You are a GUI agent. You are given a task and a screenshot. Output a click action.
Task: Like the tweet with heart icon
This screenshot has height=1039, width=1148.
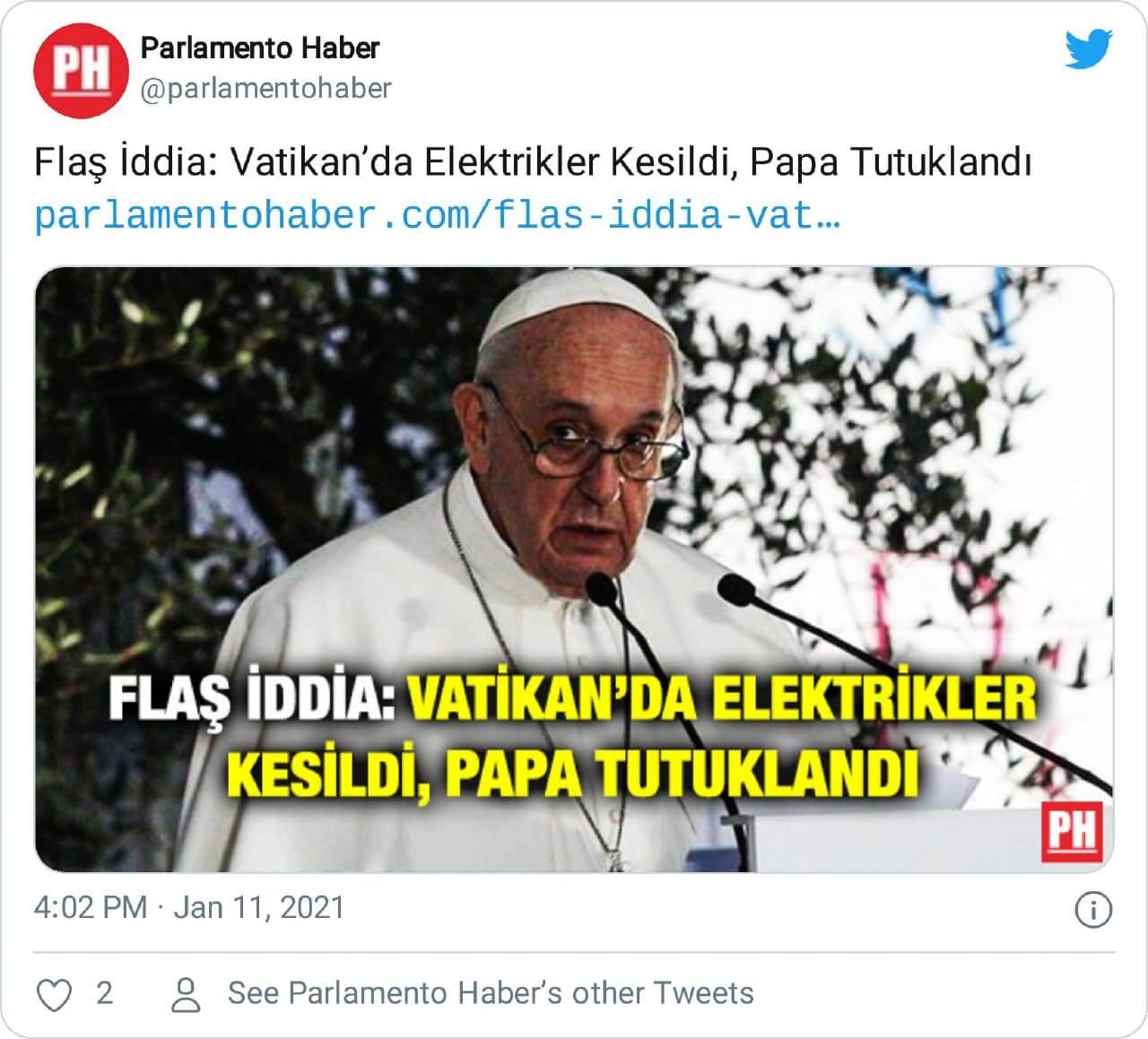tap(54, 994)
